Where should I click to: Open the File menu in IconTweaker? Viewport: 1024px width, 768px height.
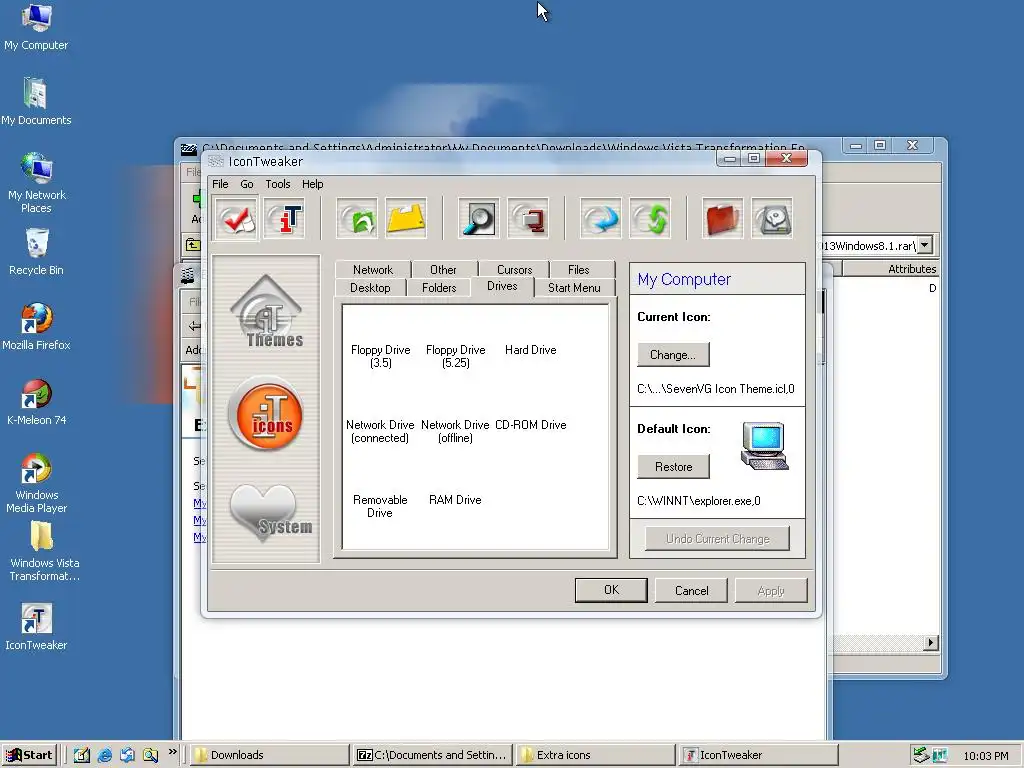click(220, 184)
